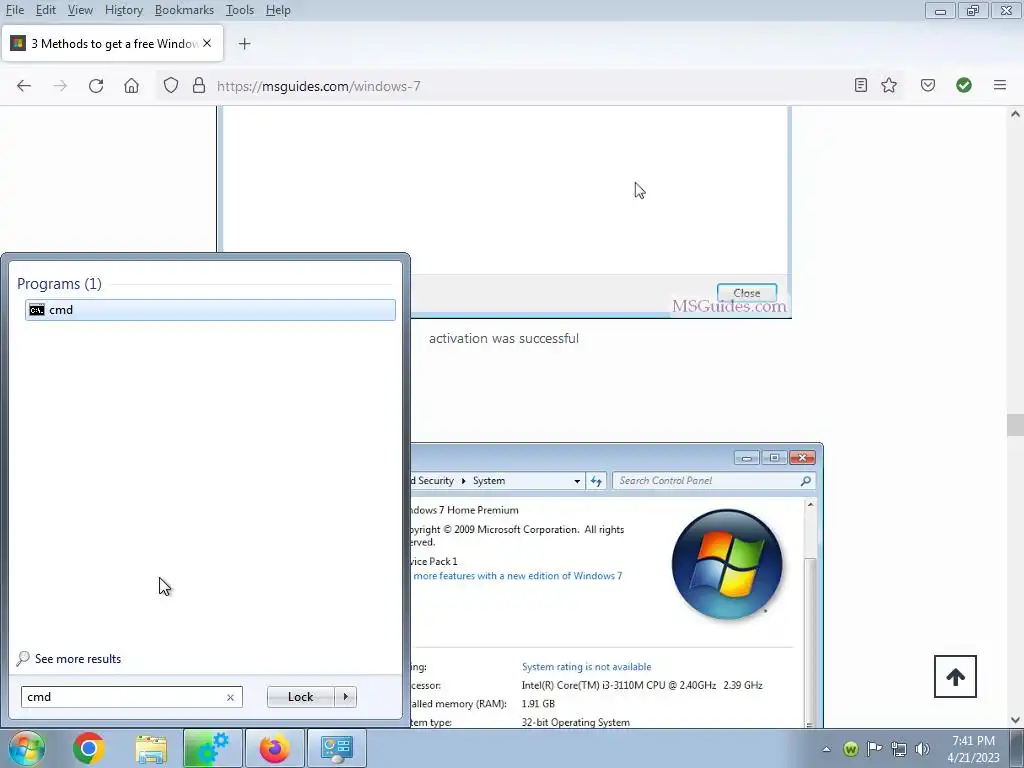Open the View menu
Screen dimensions: 1024x768
(80, 10)
